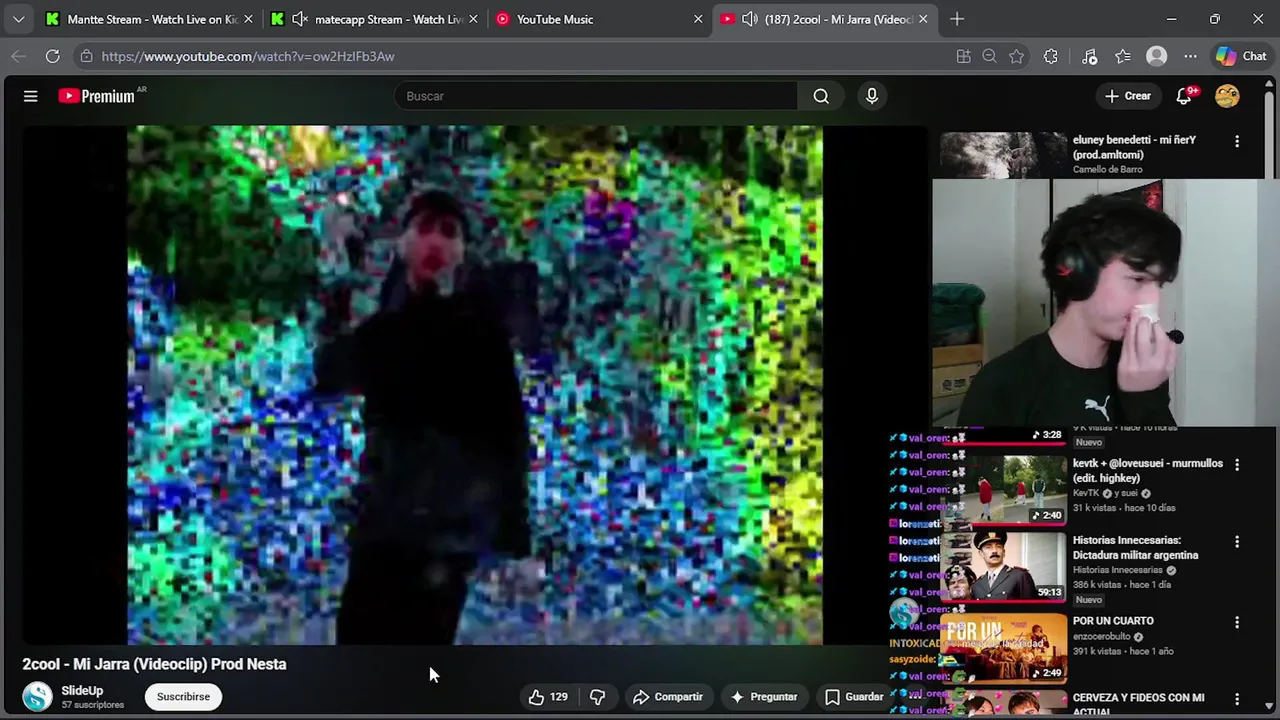
Task: Open enzocorobulto channel name
Action: pyautogui.click(x=1101, y=636)
